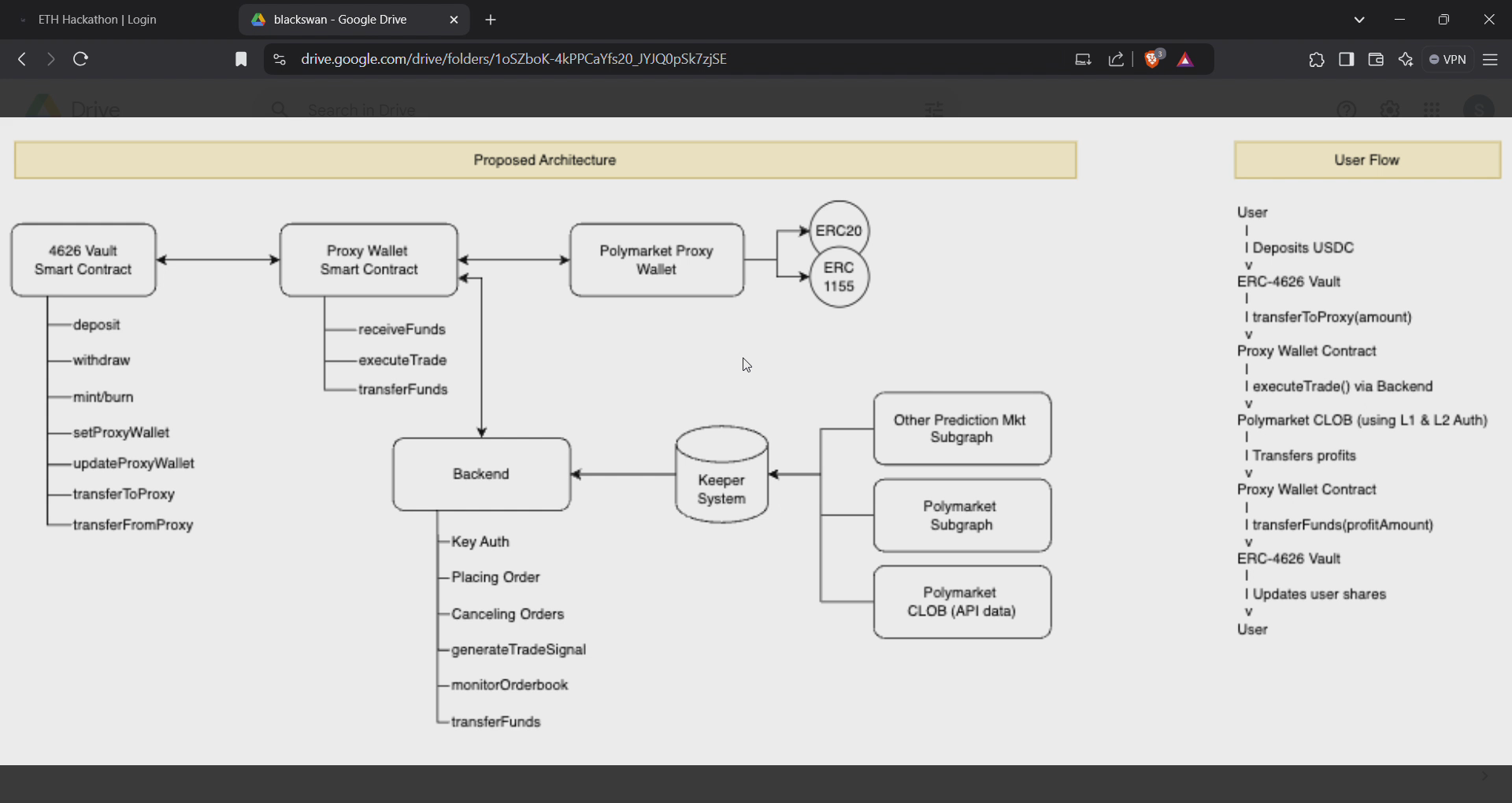Expand the tab search dropdown arrow
1512x803 pixels.
click(x=1359, y=20)
